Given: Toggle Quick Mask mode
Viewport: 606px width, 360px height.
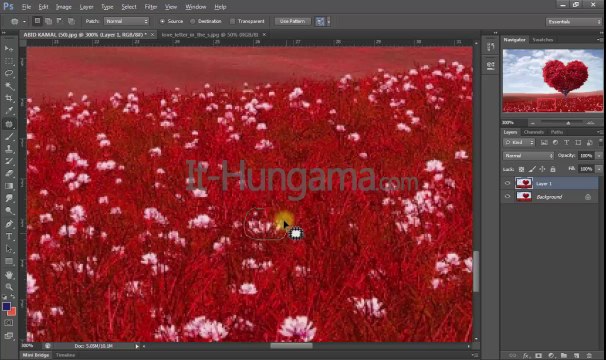Looking at the screenshot, I should [x=9, y=323].
